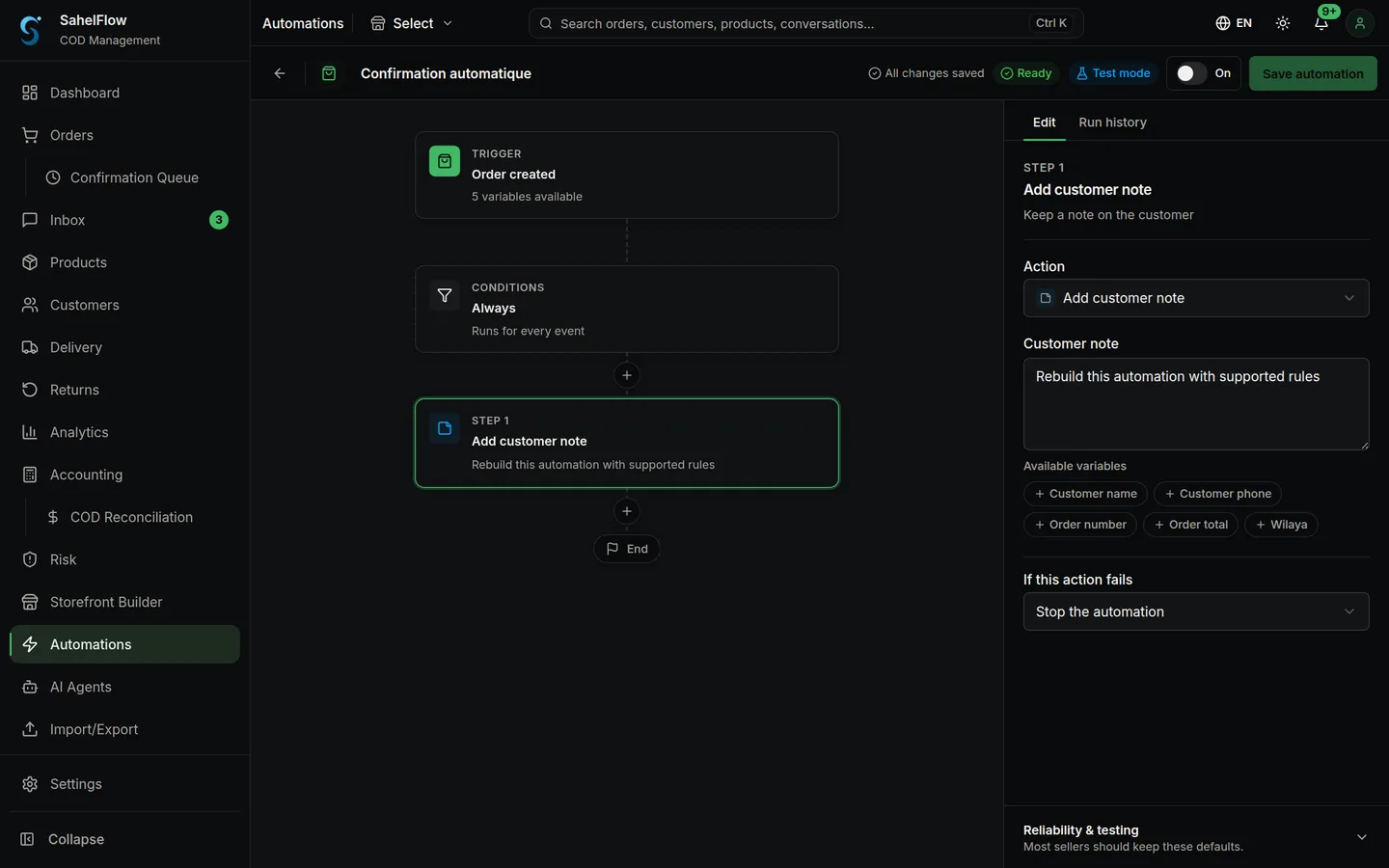The image size is (1389, 868).
Task: Open Dashboard from the sidebar
Action: pyautogui.click(x=124, y=93)
